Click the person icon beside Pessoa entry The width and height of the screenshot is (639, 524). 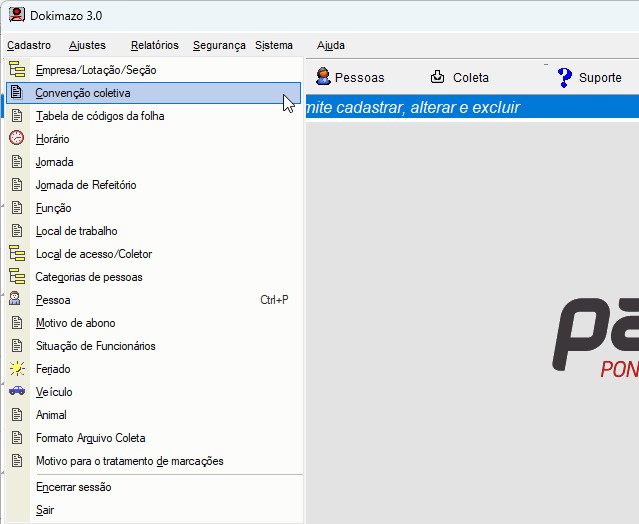16,300
